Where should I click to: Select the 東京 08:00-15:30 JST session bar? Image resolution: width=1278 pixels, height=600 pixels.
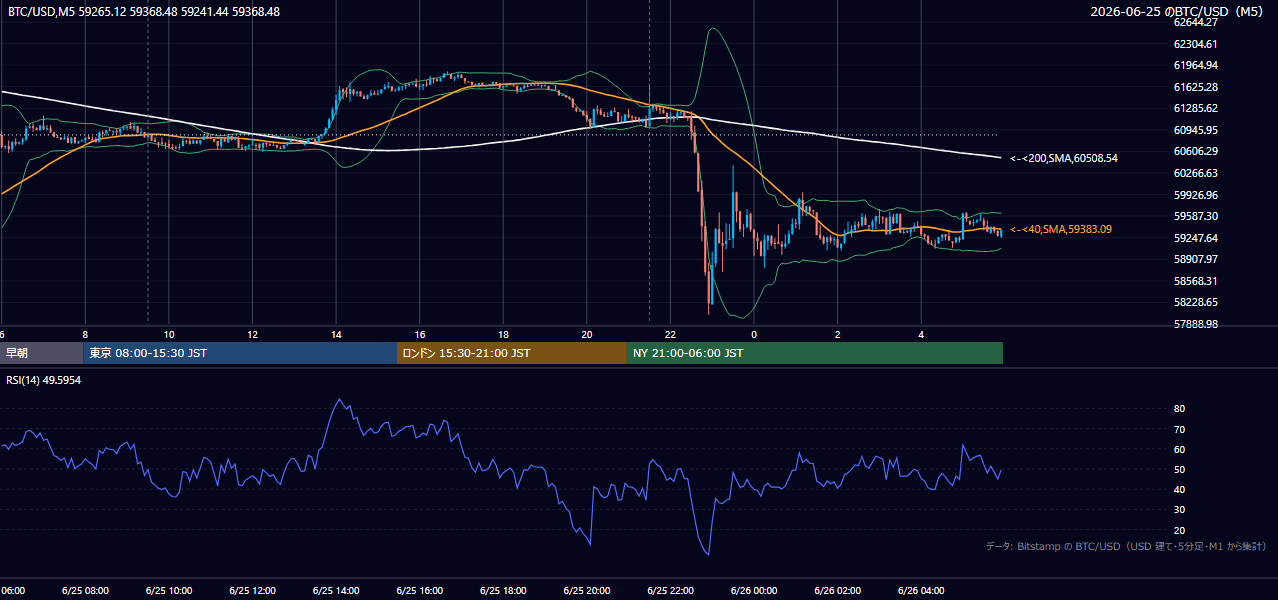click(240, 353)
